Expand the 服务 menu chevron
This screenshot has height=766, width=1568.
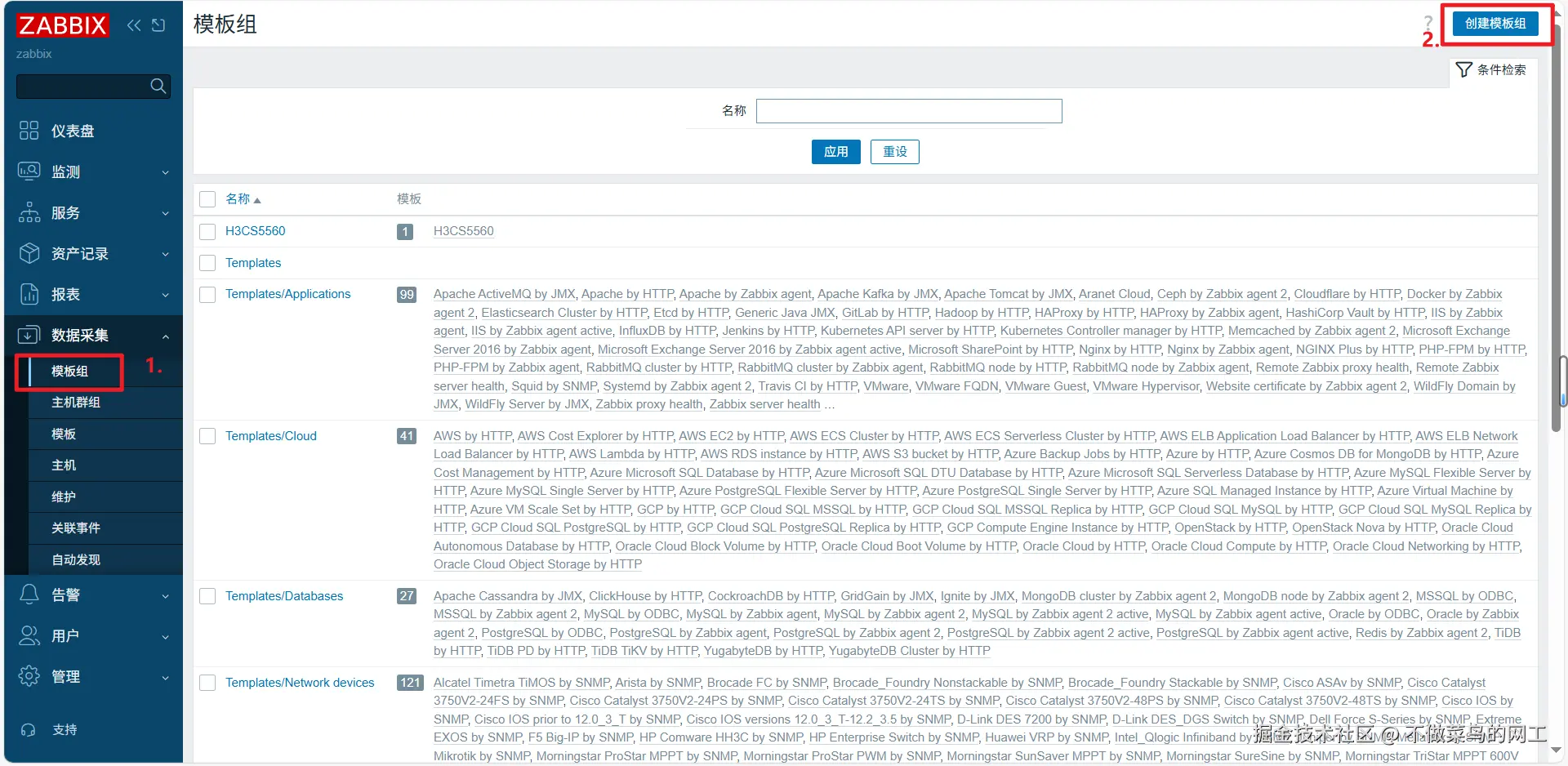point(166,213)
